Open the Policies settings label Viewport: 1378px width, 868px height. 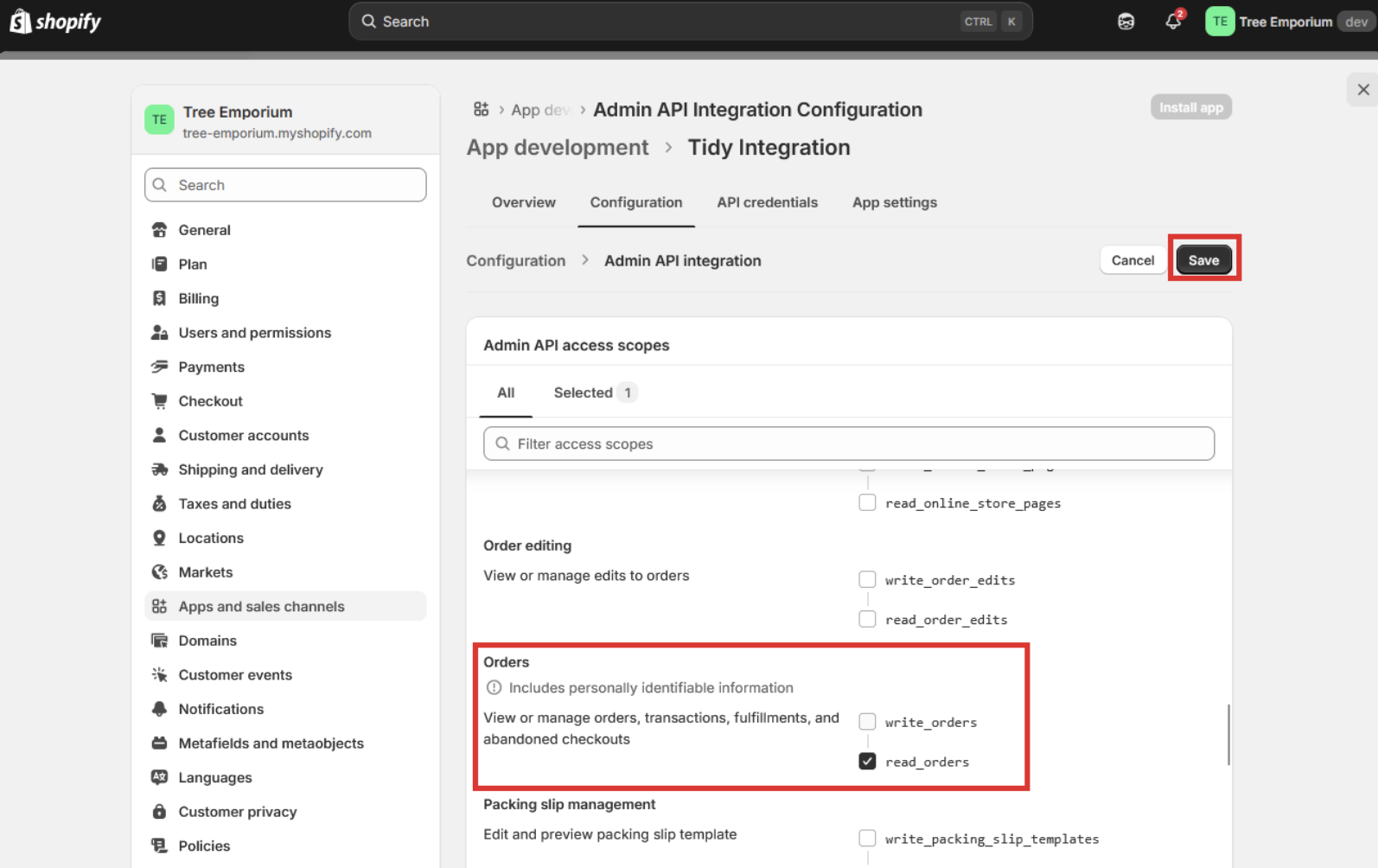click(205, 846)
